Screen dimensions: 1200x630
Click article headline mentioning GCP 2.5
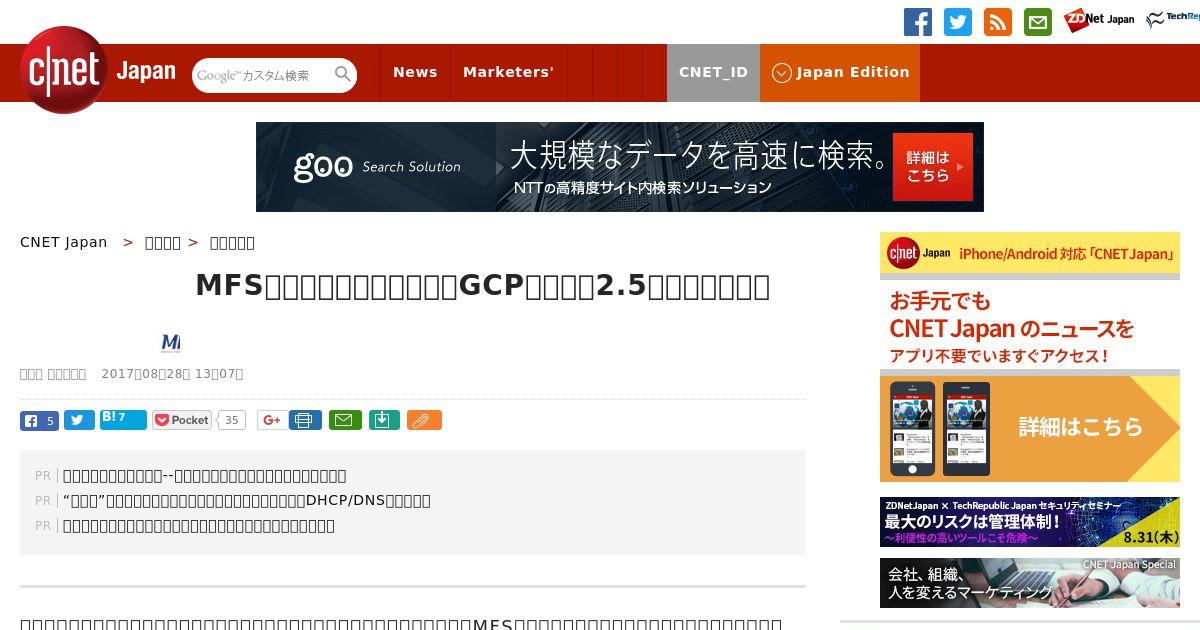pos(482,286)
